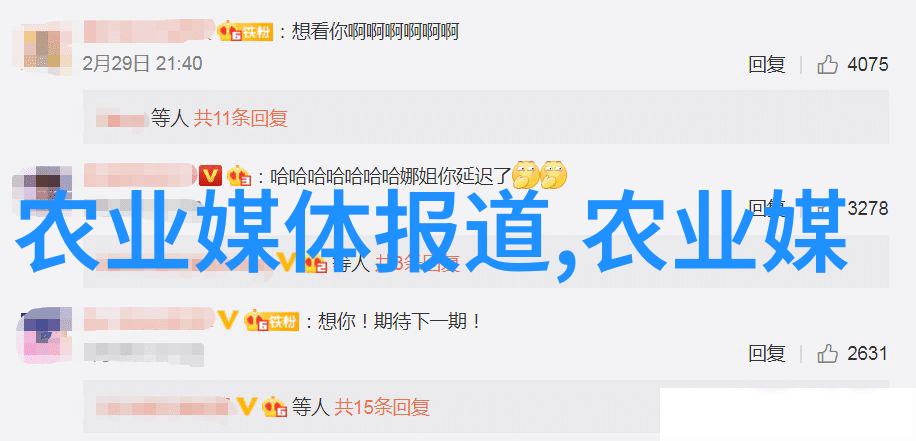916x441 pixels.
Task: Click the 铁粉 badge on third comment
Action: (271, 321)
